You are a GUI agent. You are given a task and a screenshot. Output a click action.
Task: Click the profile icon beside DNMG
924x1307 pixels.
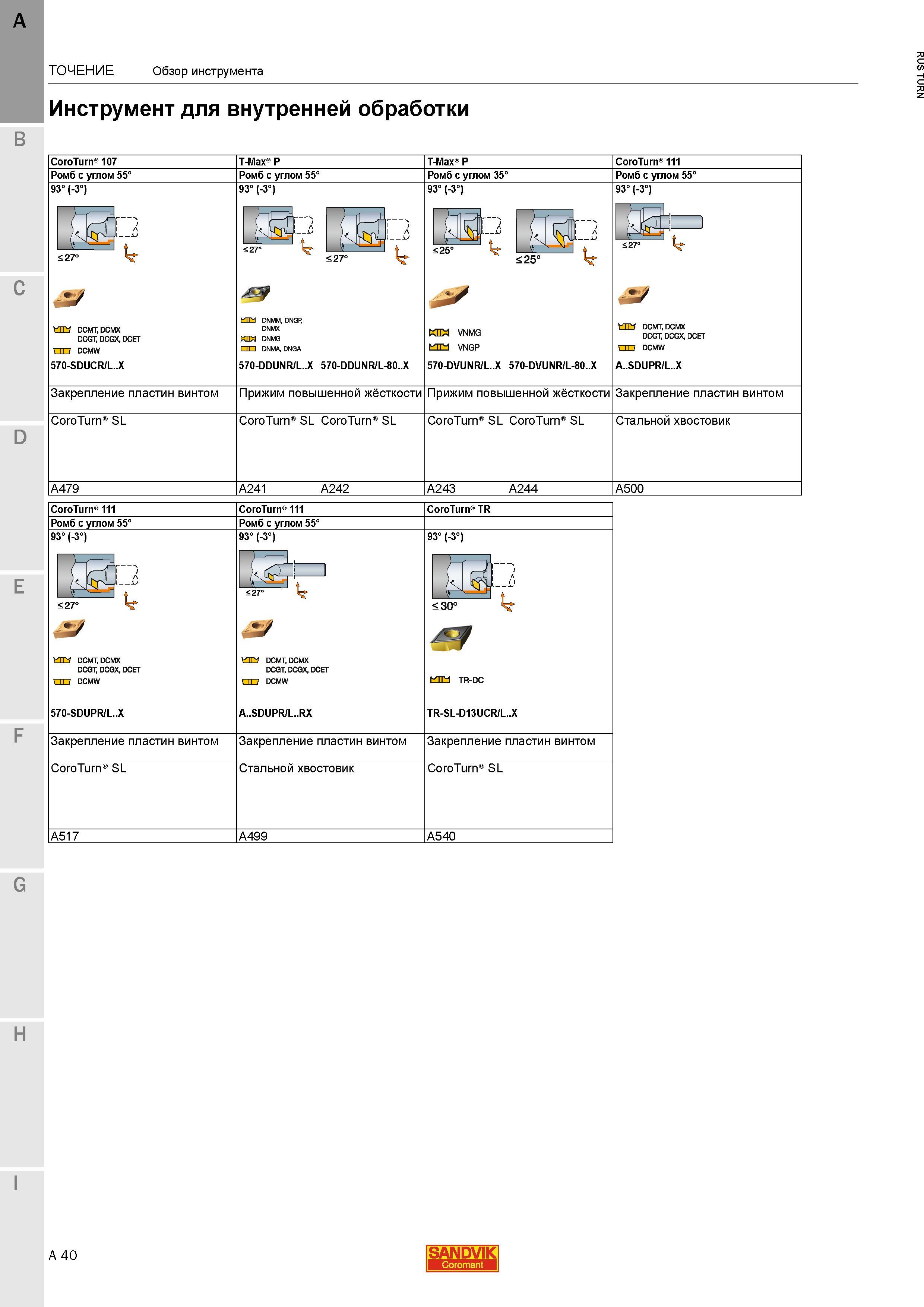248,338
